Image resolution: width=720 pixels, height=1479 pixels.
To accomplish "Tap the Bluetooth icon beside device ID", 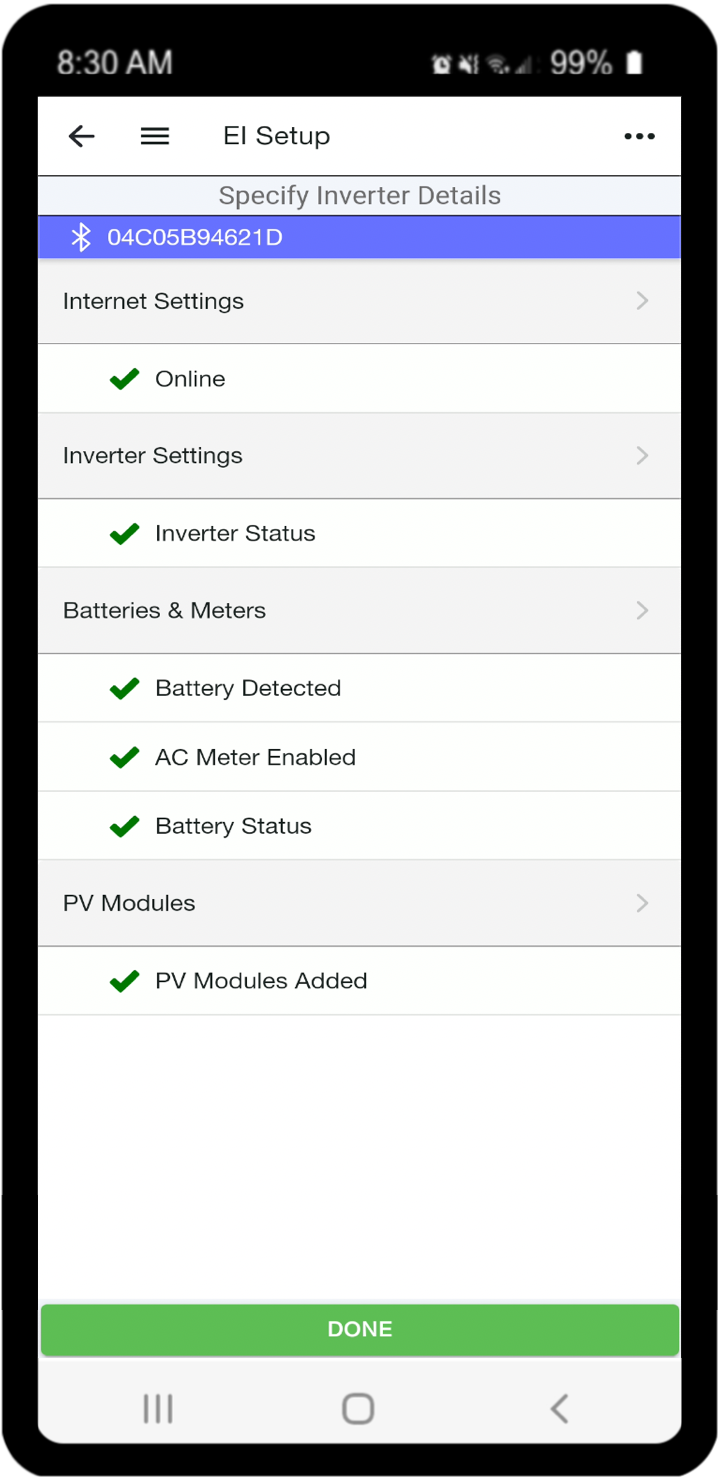I will pyautogui.click(x=80, y=237).
